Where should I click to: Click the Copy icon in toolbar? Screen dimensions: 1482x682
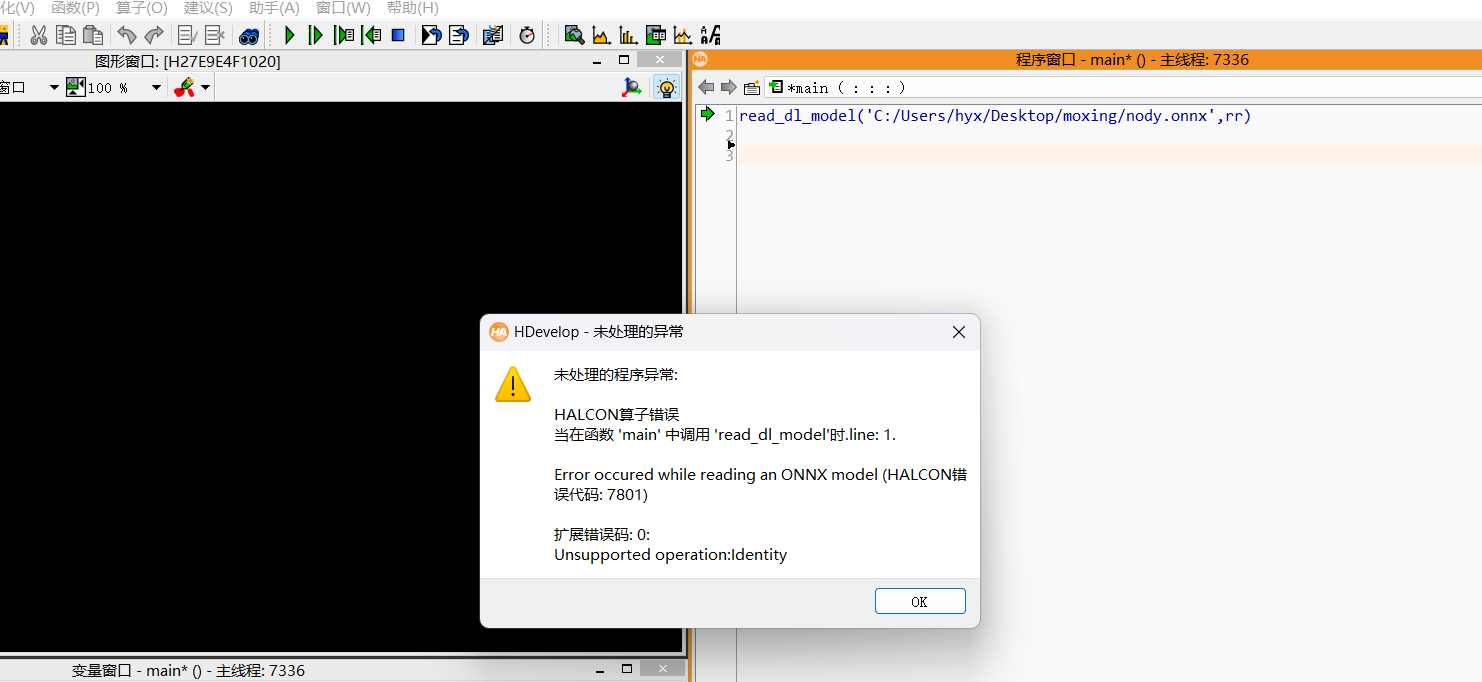coord(66,35)
